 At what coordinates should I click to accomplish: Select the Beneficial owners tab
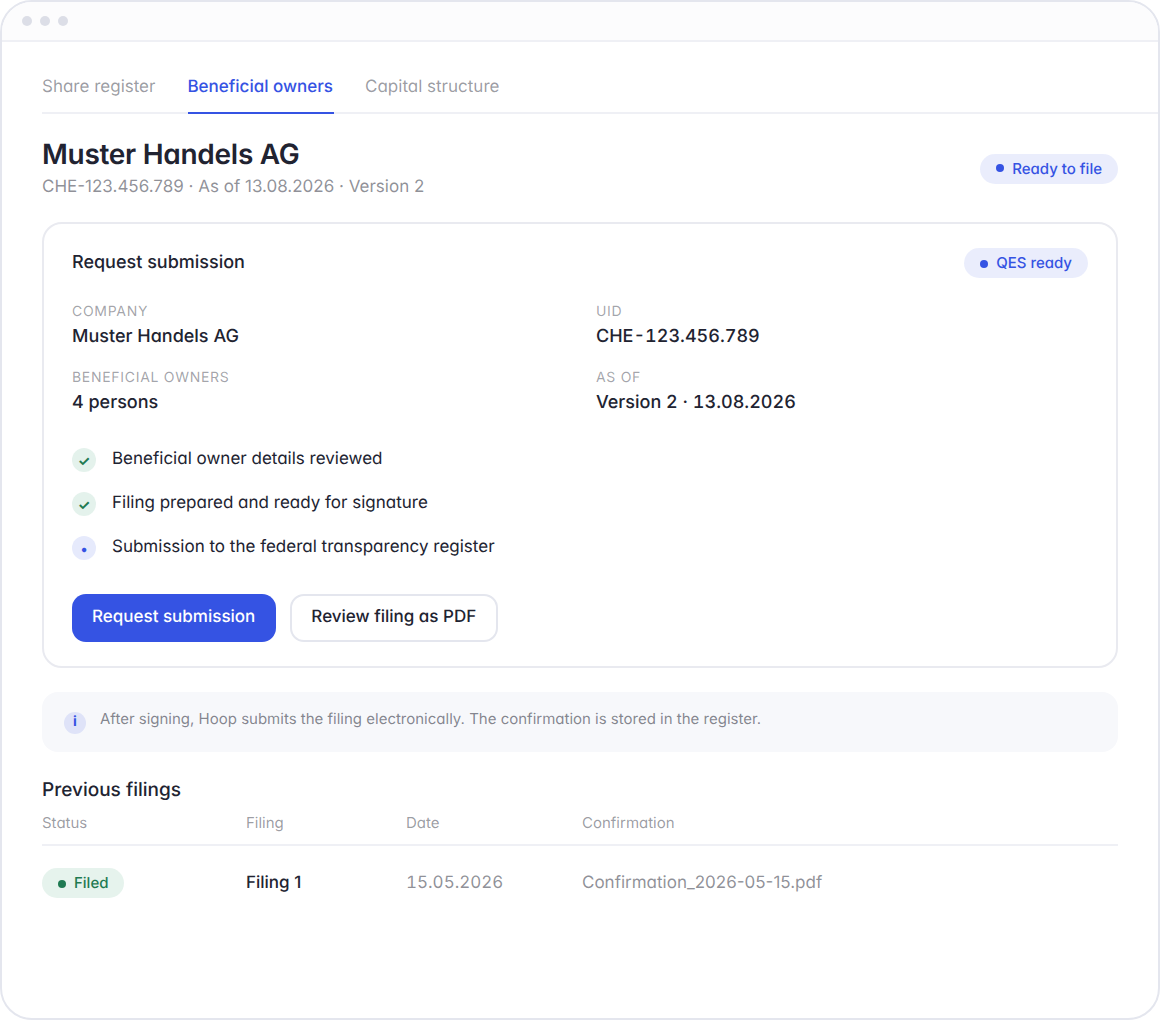(x=260, y=87)
